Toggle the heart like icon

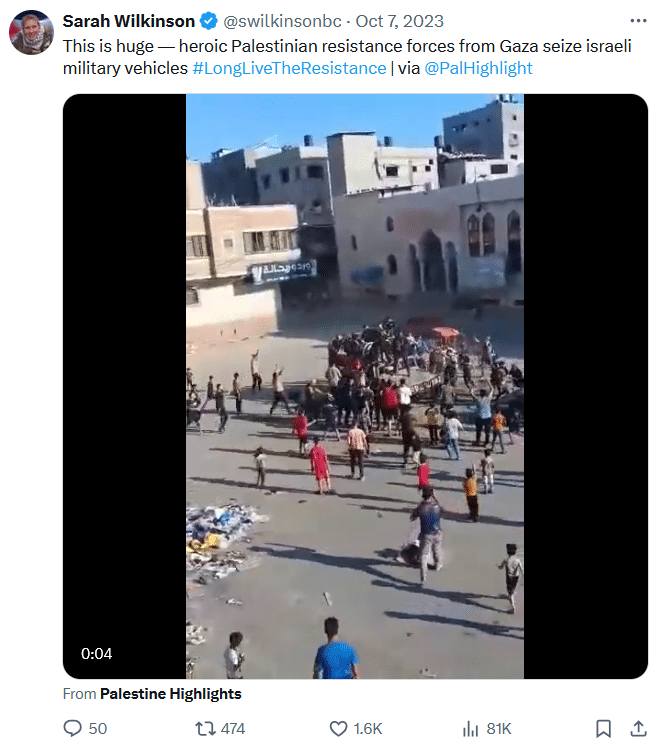338,728
